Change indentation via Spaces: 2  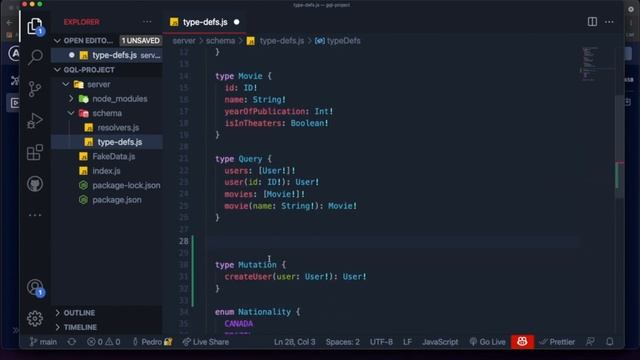(342, 342)
